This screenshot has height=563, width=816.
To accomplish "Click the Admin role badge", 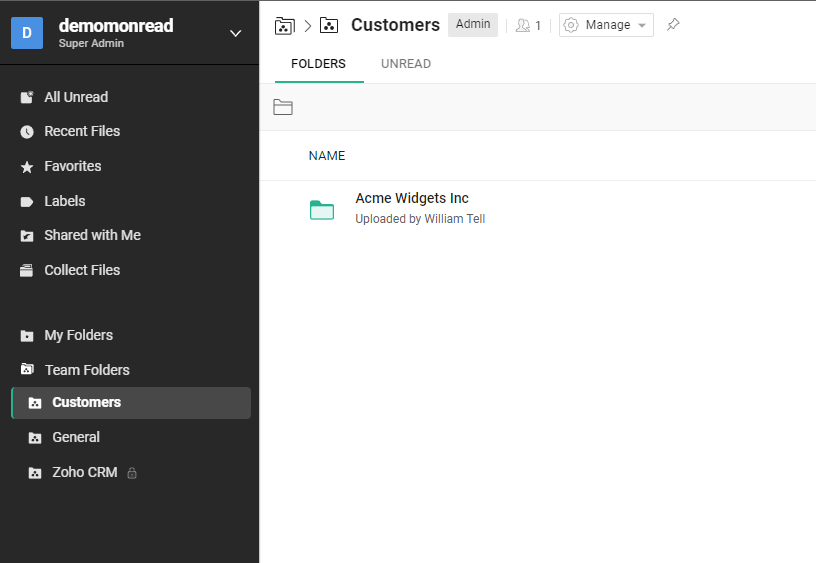I will coord(473,24).
